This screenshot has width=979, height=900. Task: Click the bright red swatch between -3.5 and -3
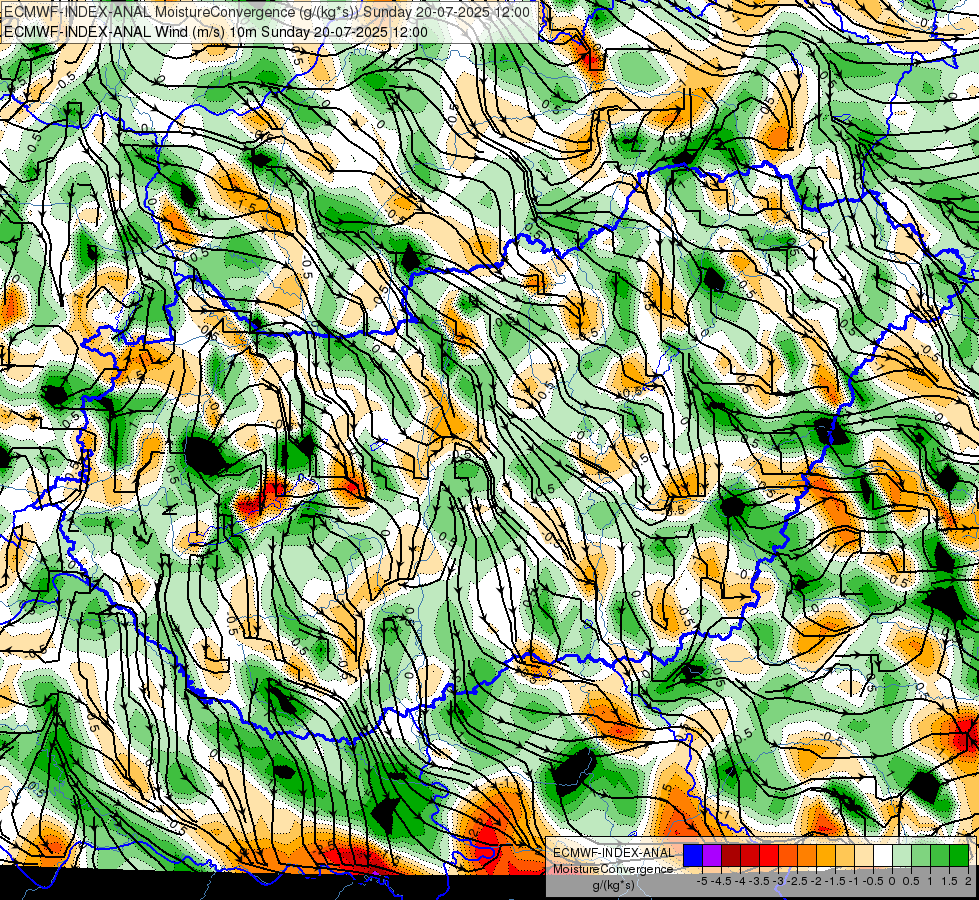click(769, 855)
